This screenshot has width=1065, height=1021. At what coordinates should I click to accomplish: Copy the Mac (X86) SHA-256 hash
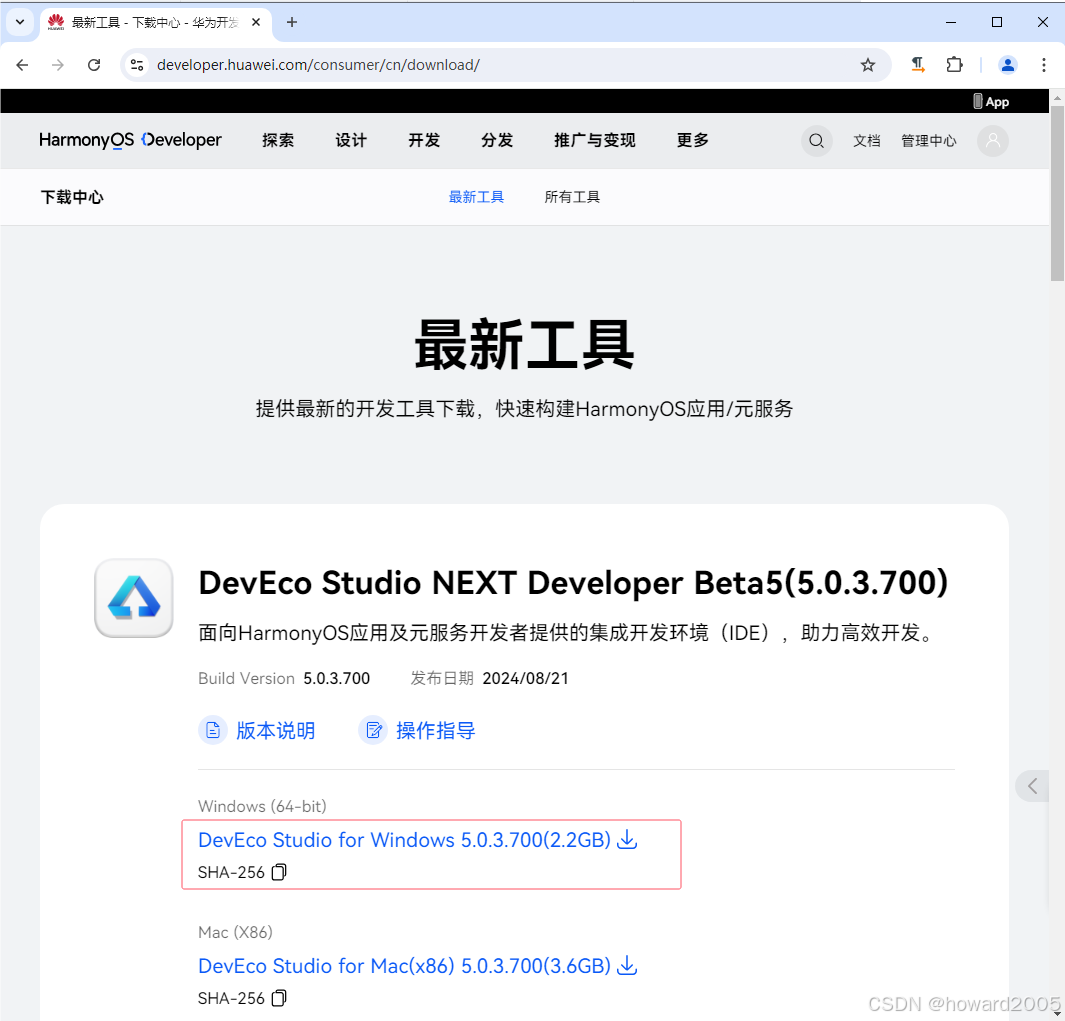(x=278, y=998)
